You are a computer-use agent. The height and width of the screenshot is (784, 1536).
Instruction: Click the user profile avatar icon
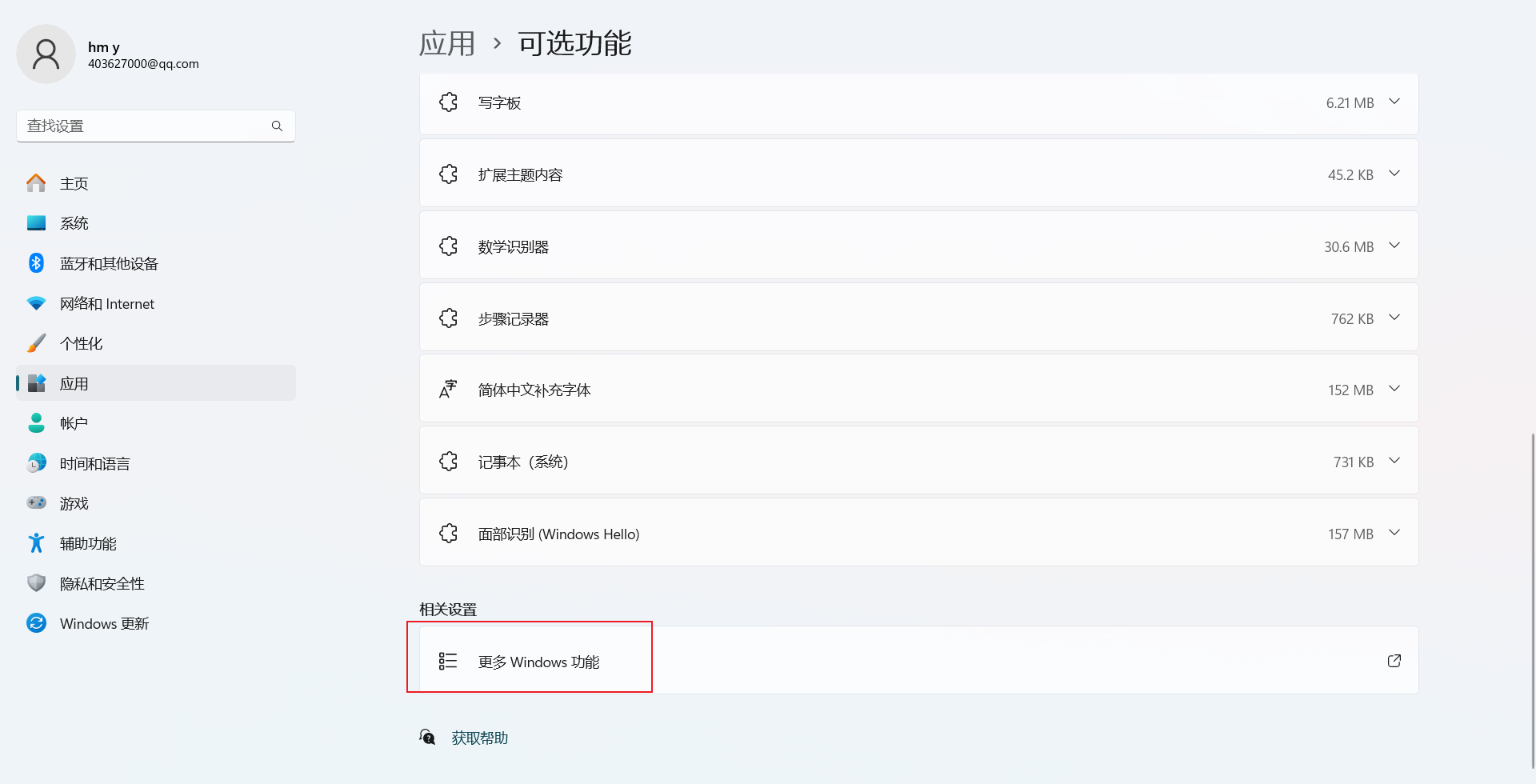click(46, 54)
